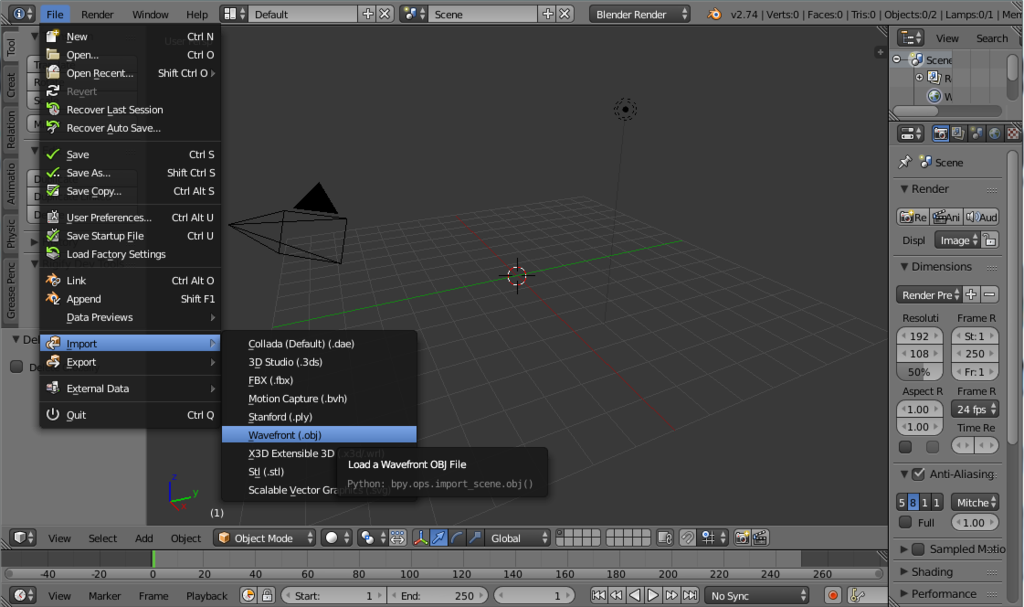The height and width of the screenshot is (607, 1024).
Task: Select the scale manipulator icon
Action: click(475, 538)
